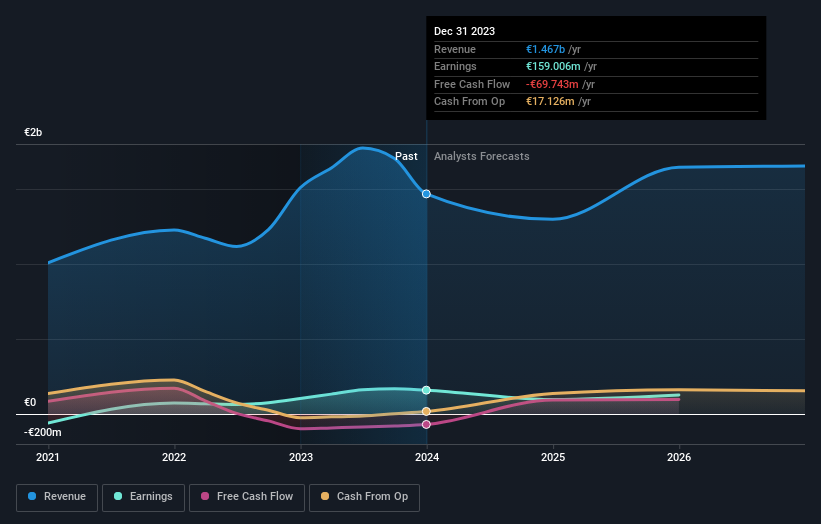Click the 2022 x-axis label
This screenshot has height=524, width=821.
(x=174, y=458)
